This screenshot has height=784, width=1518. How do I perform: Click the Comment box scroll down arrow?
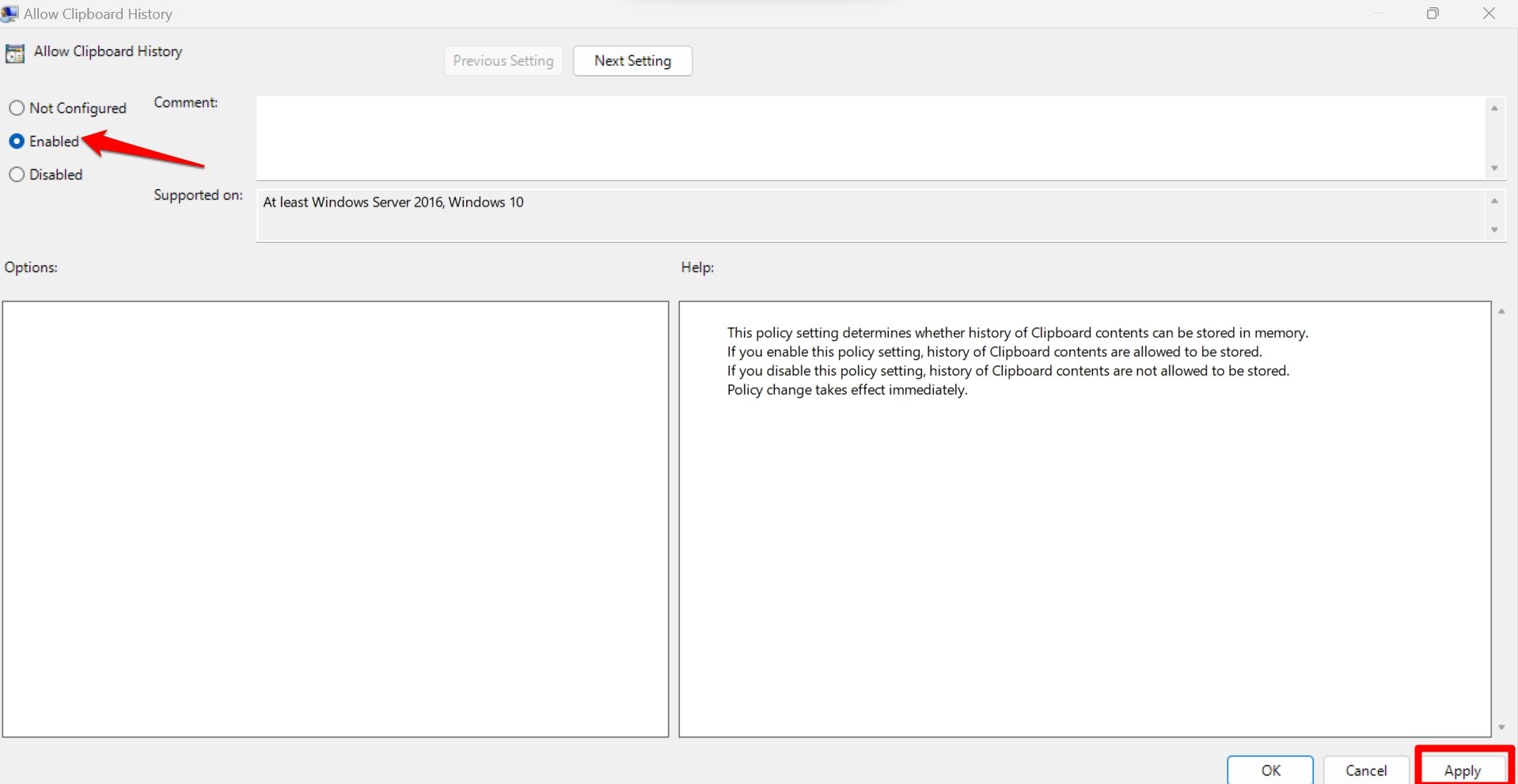point(1494,168)
